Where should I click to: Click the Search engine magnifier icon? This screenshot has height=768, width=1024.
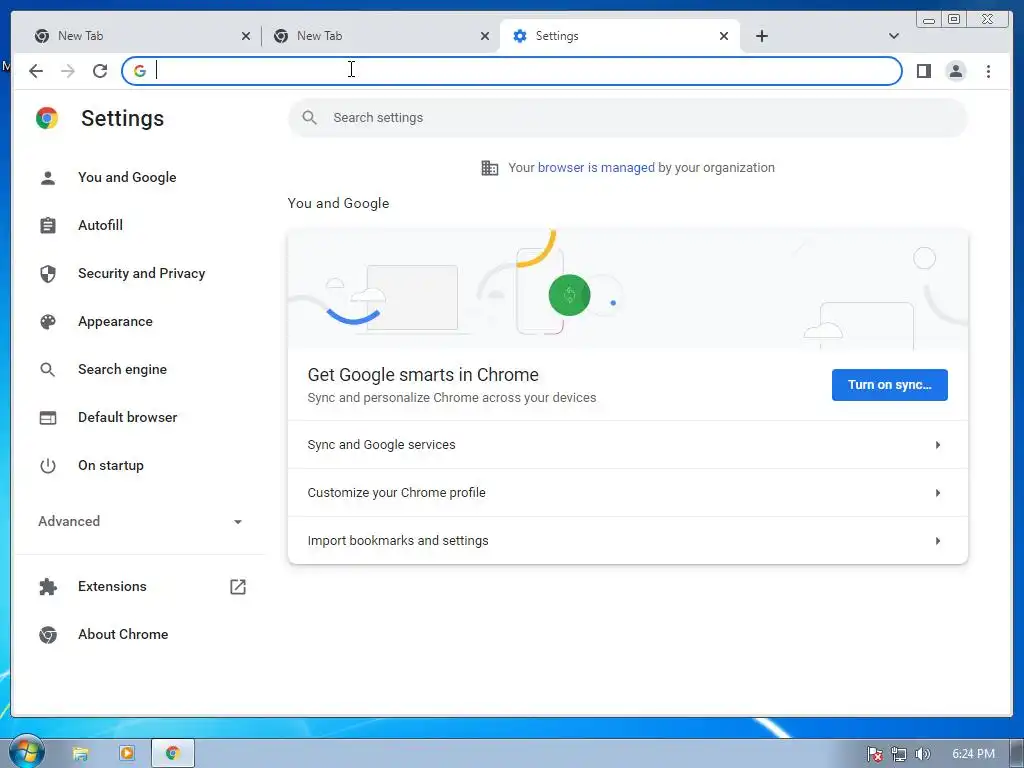pyautogui.click(x=48, y=370)
